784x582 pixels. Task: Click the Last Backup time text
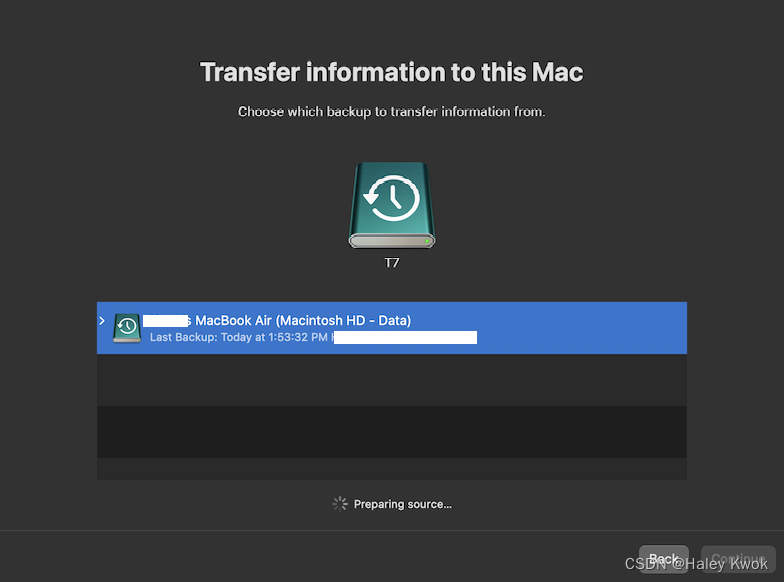pyautogui.click(x=239, y=338)
